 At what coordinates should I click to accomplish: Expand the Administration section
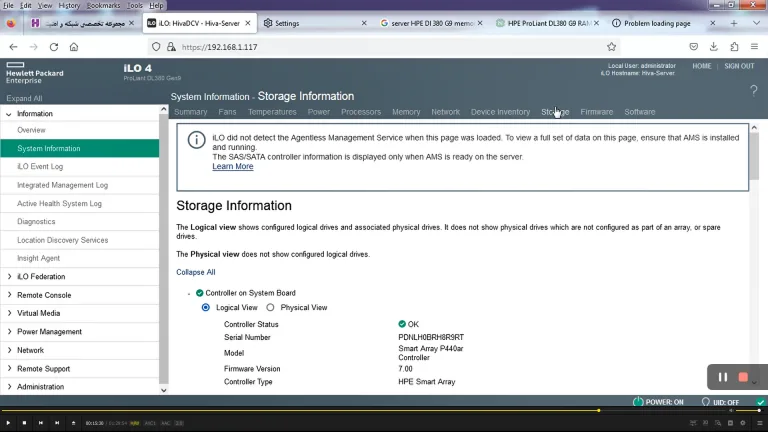coord(9,386)
